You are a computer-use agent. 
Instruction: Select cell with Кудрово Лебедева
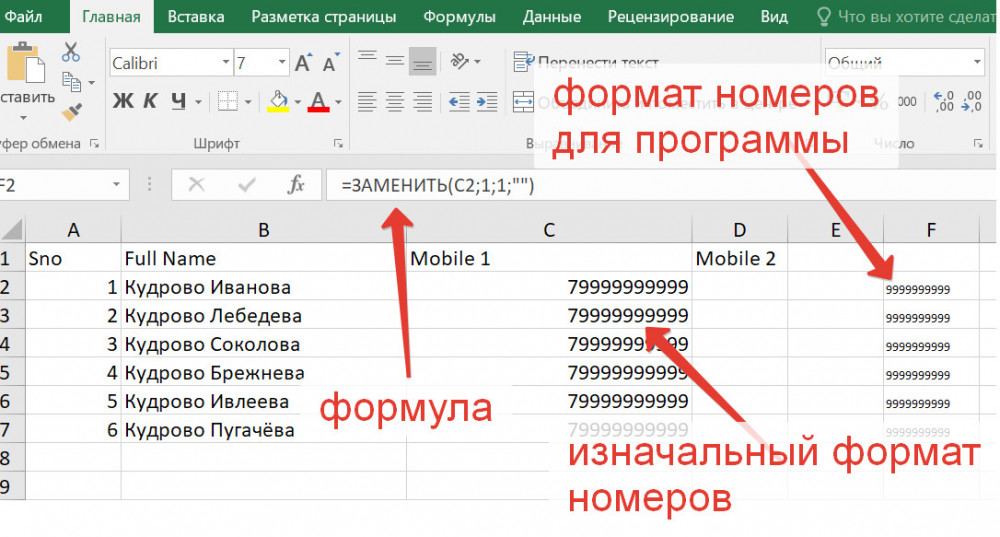coord(263,316)
